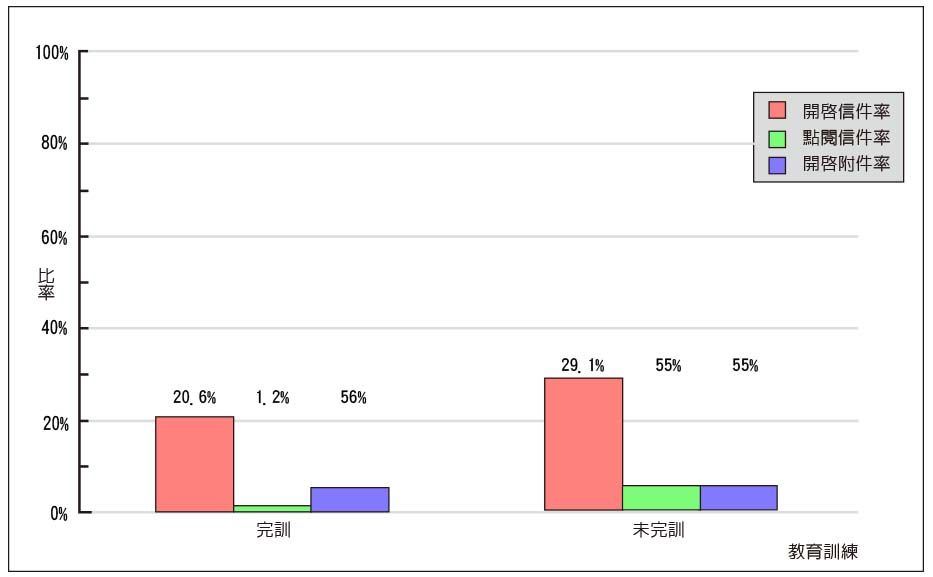
Task: Click the 56% data label
Action: (353, 397)
